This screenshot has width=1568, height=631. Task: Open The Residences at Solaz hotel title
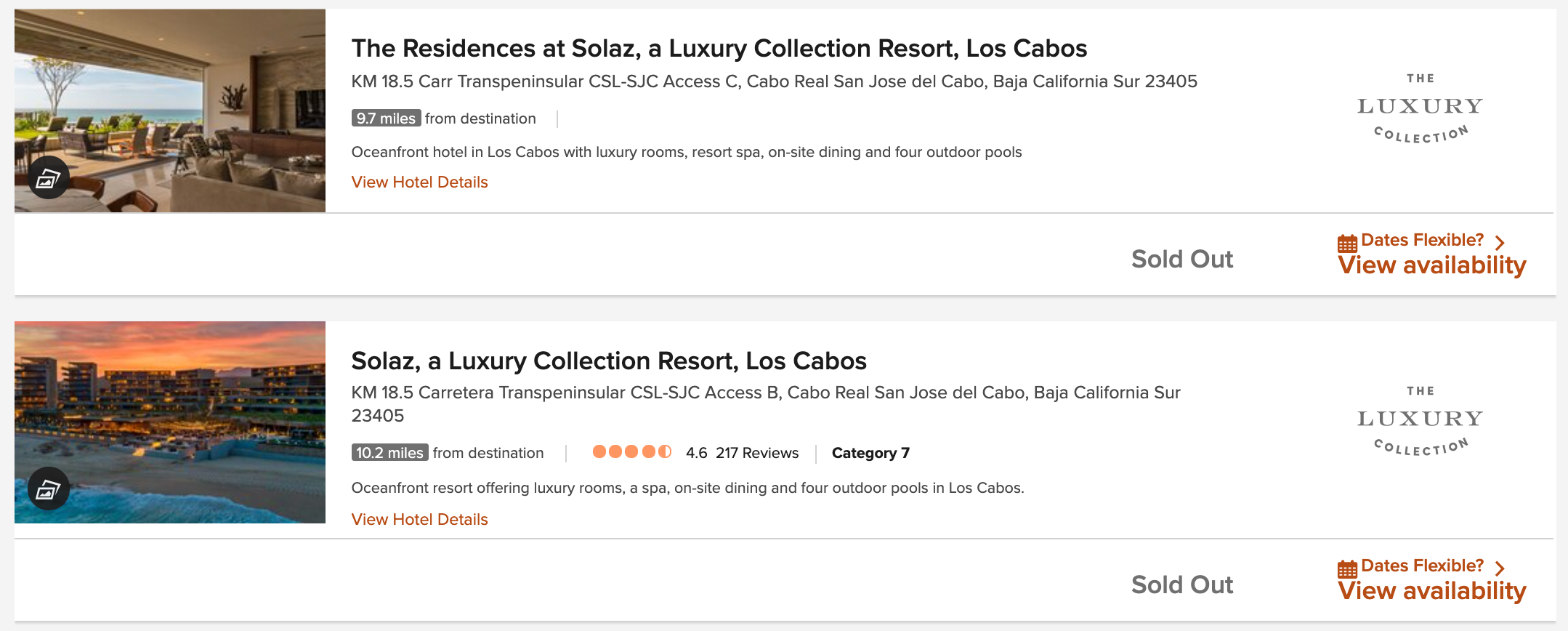click(719, 49)
